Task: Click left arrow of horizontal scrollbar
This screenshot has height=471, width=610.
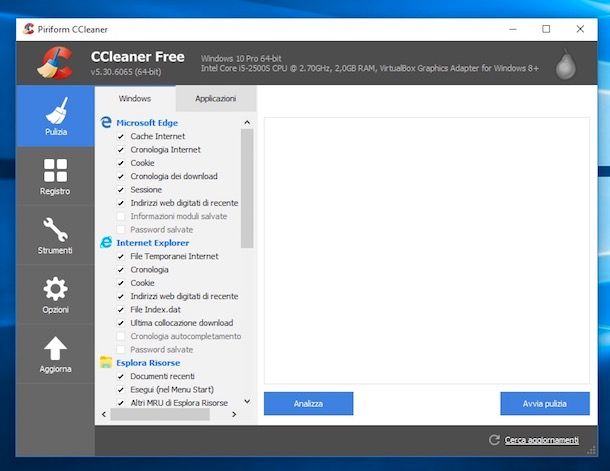Action: click(104, 414)
